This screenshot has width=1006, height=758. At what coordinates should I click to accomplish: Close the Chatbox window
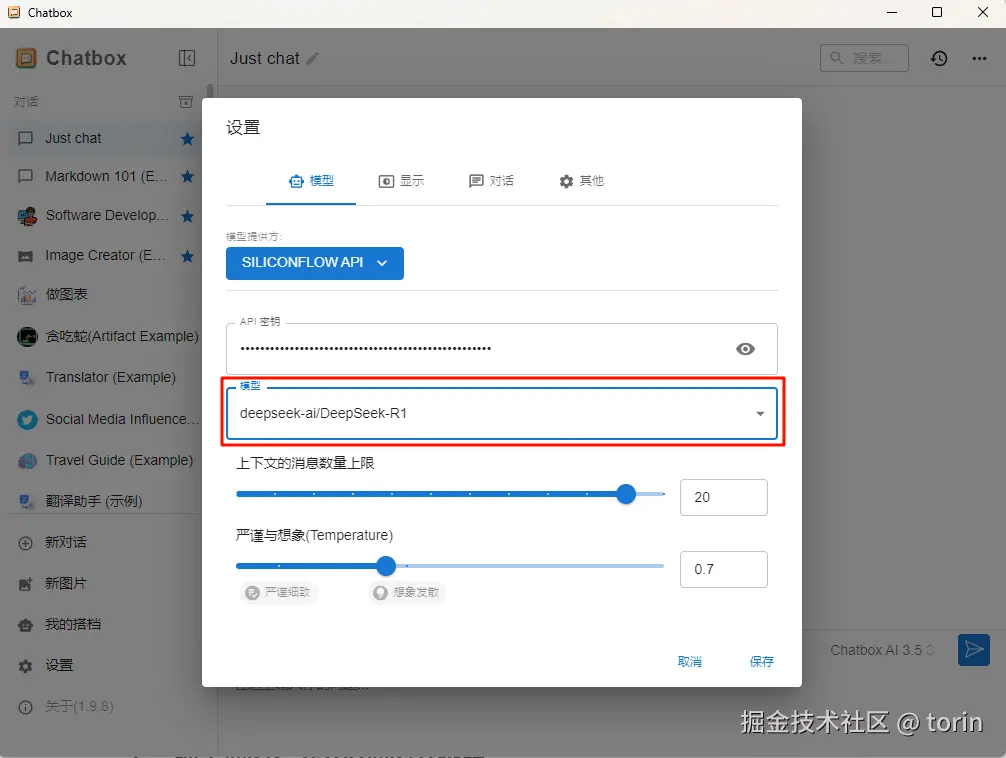[x=982, y=12]
